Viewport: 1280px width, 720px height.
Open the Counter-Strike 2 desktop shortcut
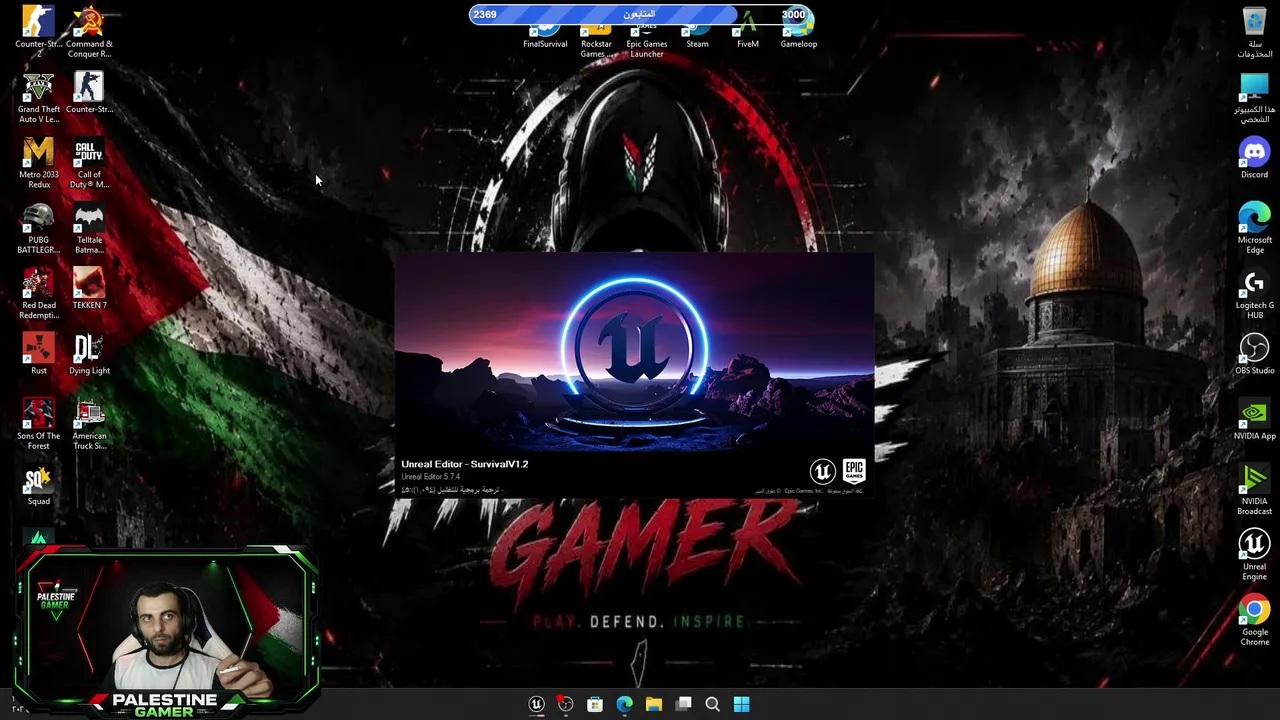pyautogui.click(x=38, y=31)
